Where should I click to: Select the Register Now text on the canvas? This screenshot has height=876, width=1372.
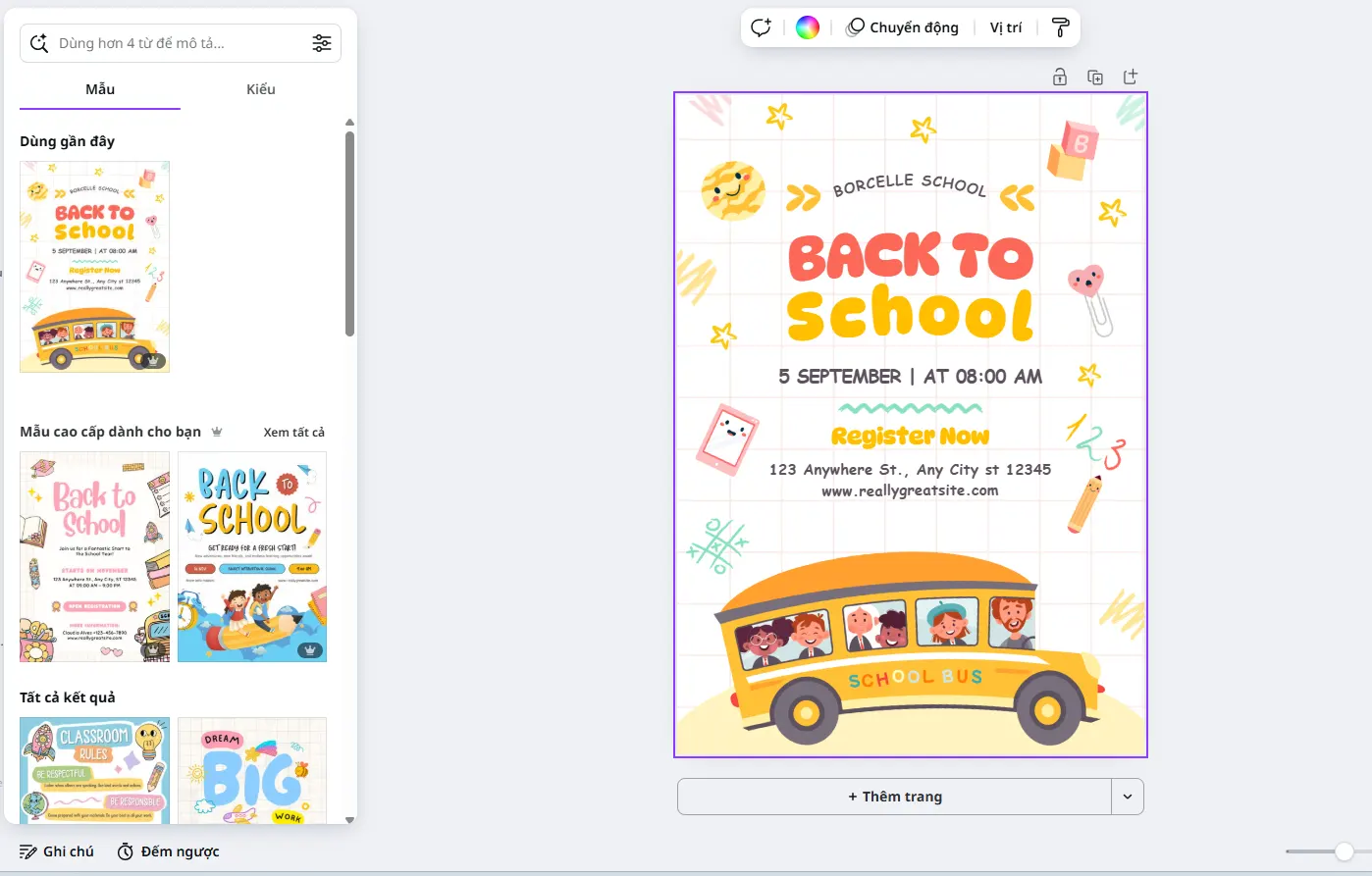pos(911,437)
